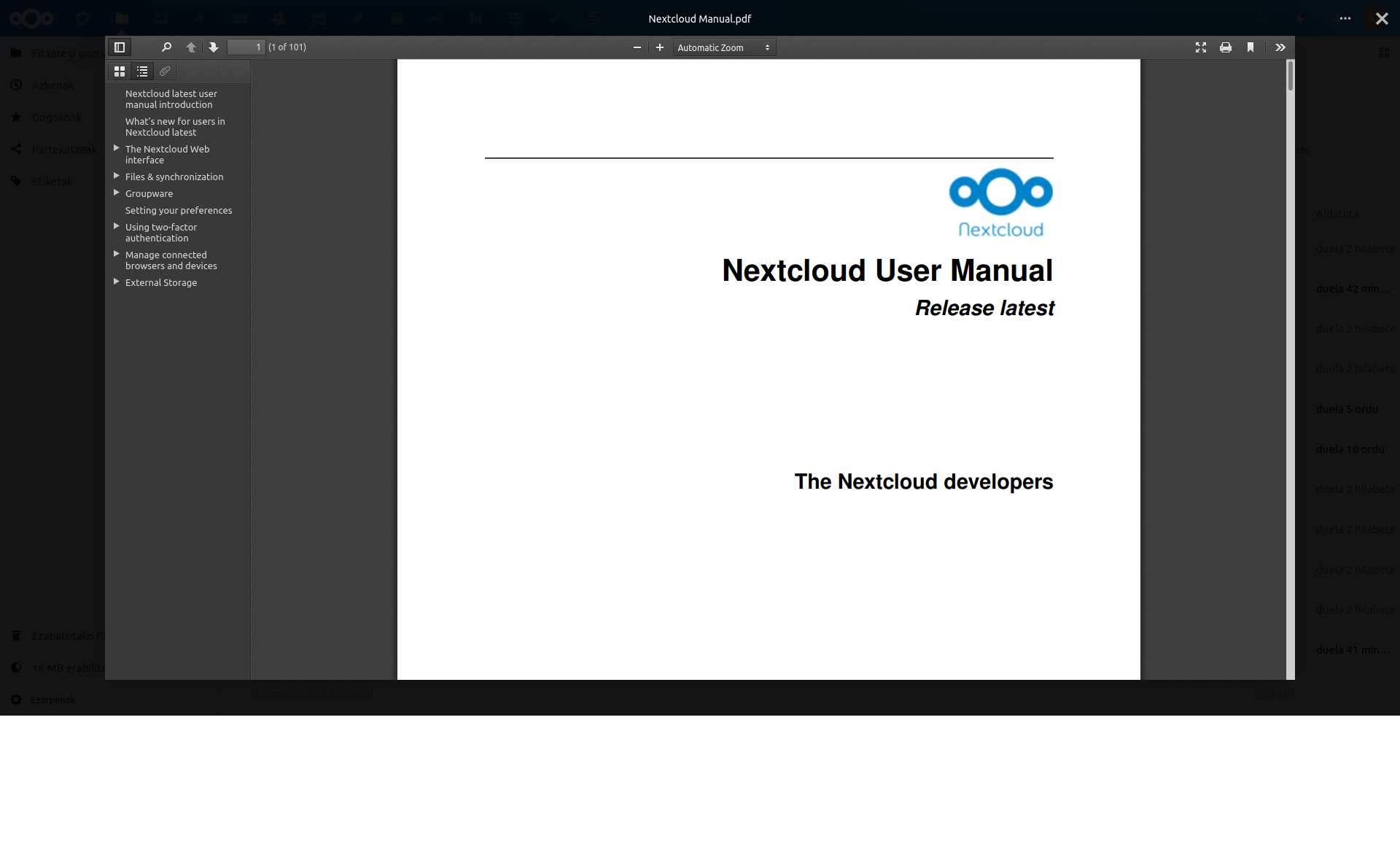Click the zoom in plus button

(660, 47)
